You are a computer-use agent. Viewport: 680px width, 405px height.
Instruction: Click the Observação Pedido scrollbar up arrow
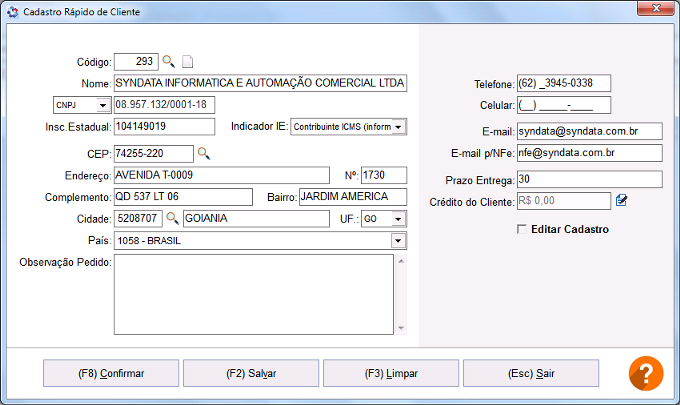[x=401, y=261]
